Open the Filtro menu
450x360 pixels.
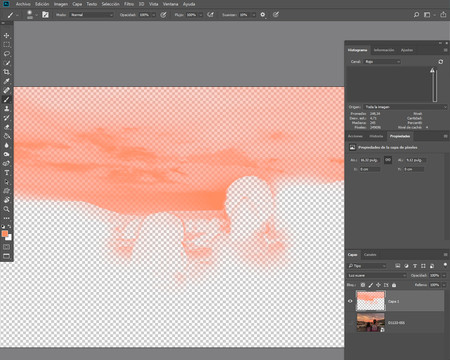129,4
